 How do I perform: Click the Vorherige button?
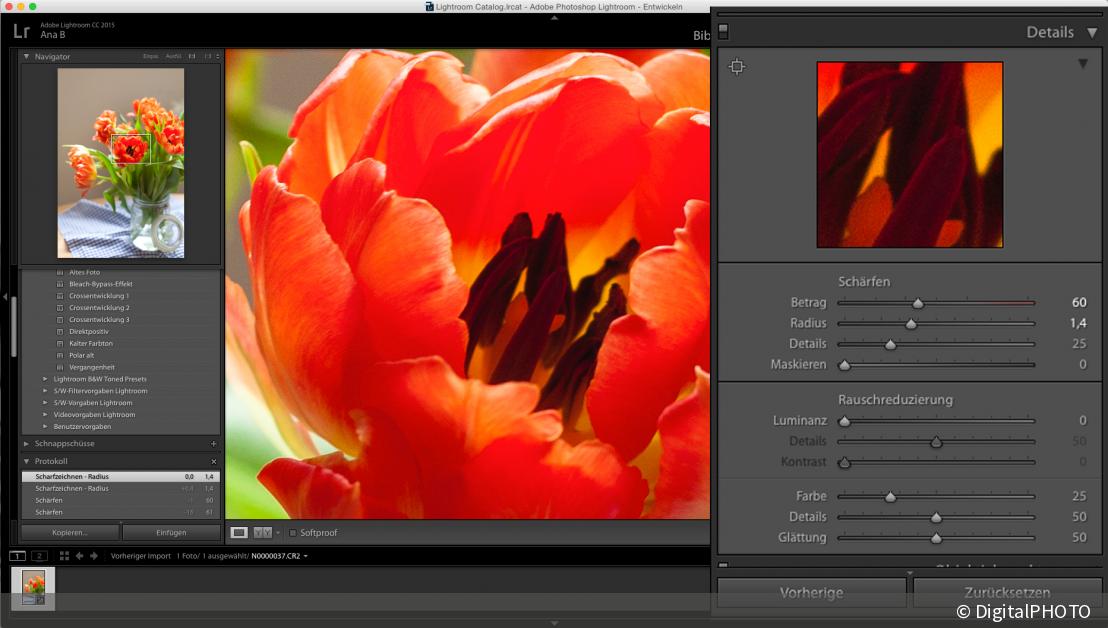811,593
